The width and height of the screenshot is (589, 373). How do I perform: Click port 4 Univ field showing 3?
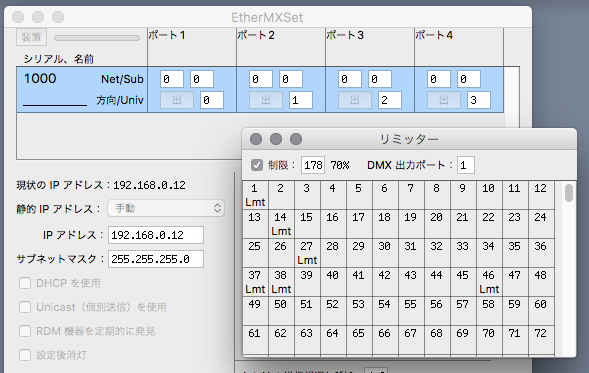pyautogui.click(x=479, y=100)
